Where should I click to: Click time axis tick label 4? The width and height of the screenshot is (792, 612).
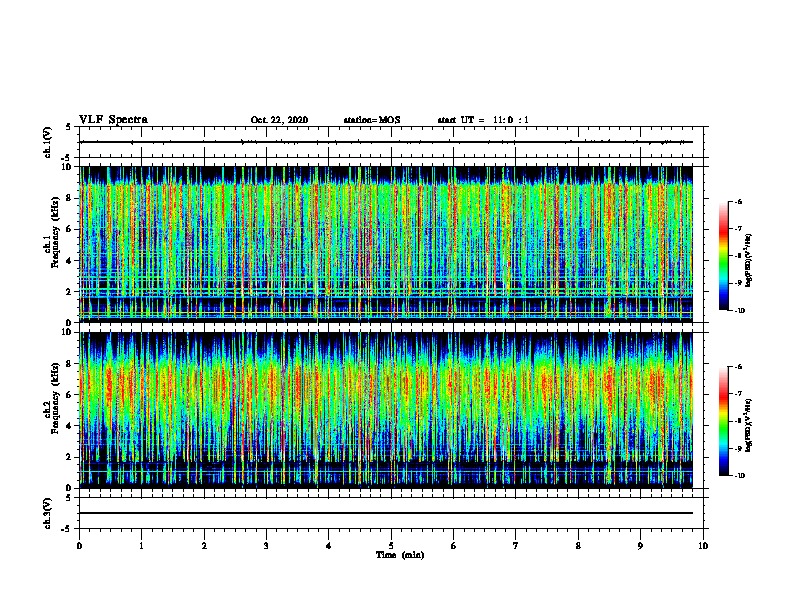tap(329, 546)
